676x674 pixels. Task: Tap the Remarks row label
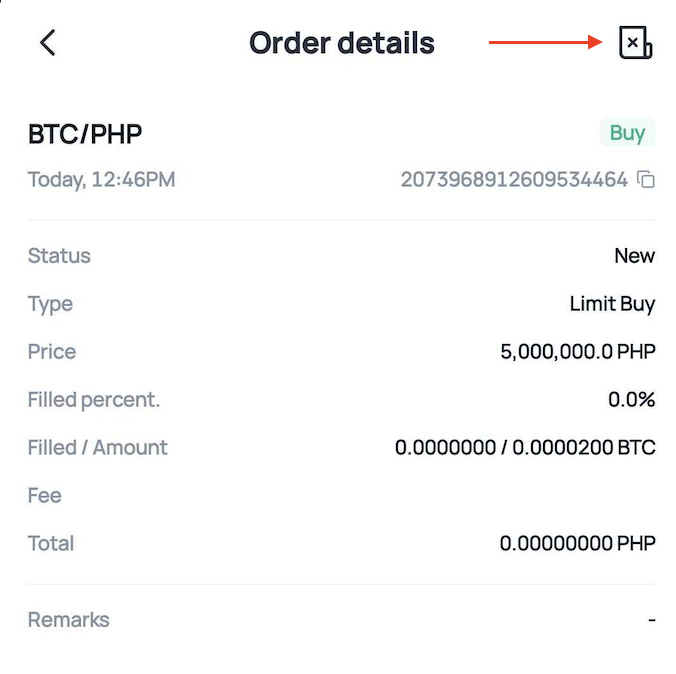point(68,620)
